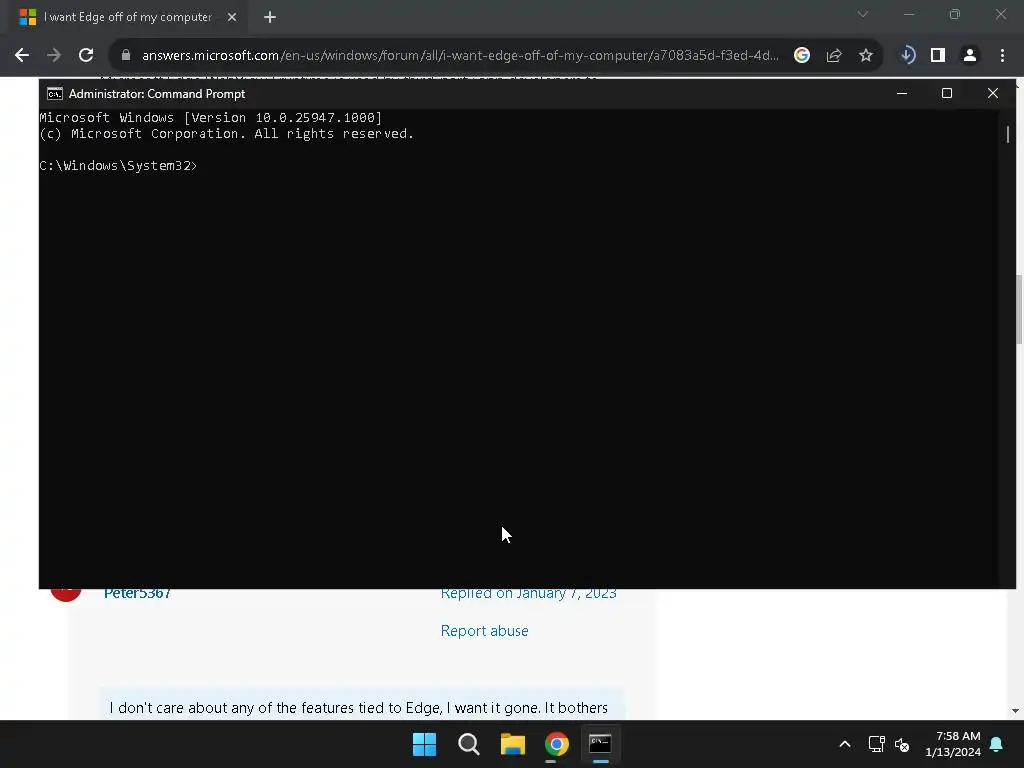Image resolution: width=1024 pixels, height=768 pixels.
Task: Bookmark this tab with the star icon
Action: (866, 56)
